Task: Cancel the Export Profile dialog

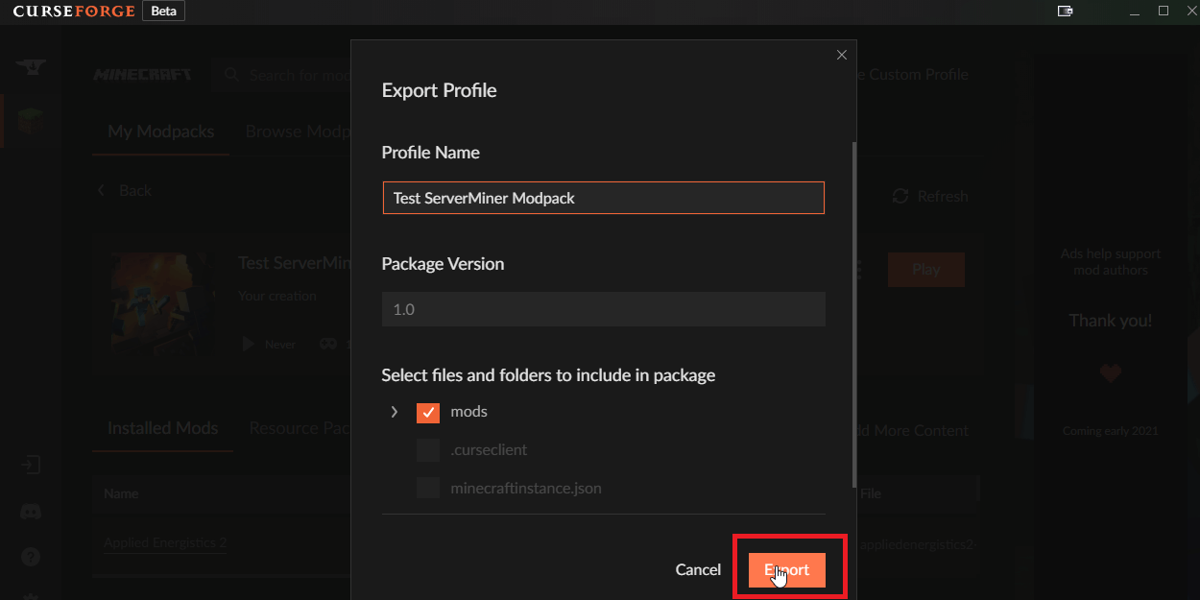Action: click(x=698, y=570)
